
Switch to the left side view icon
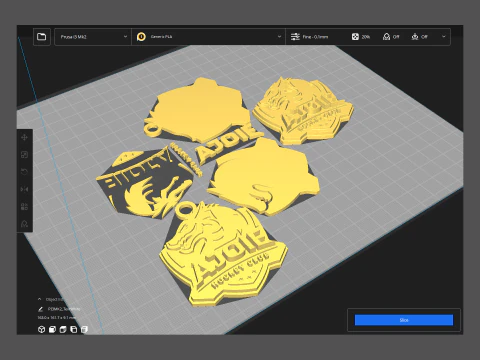click(x=74, y=330)
